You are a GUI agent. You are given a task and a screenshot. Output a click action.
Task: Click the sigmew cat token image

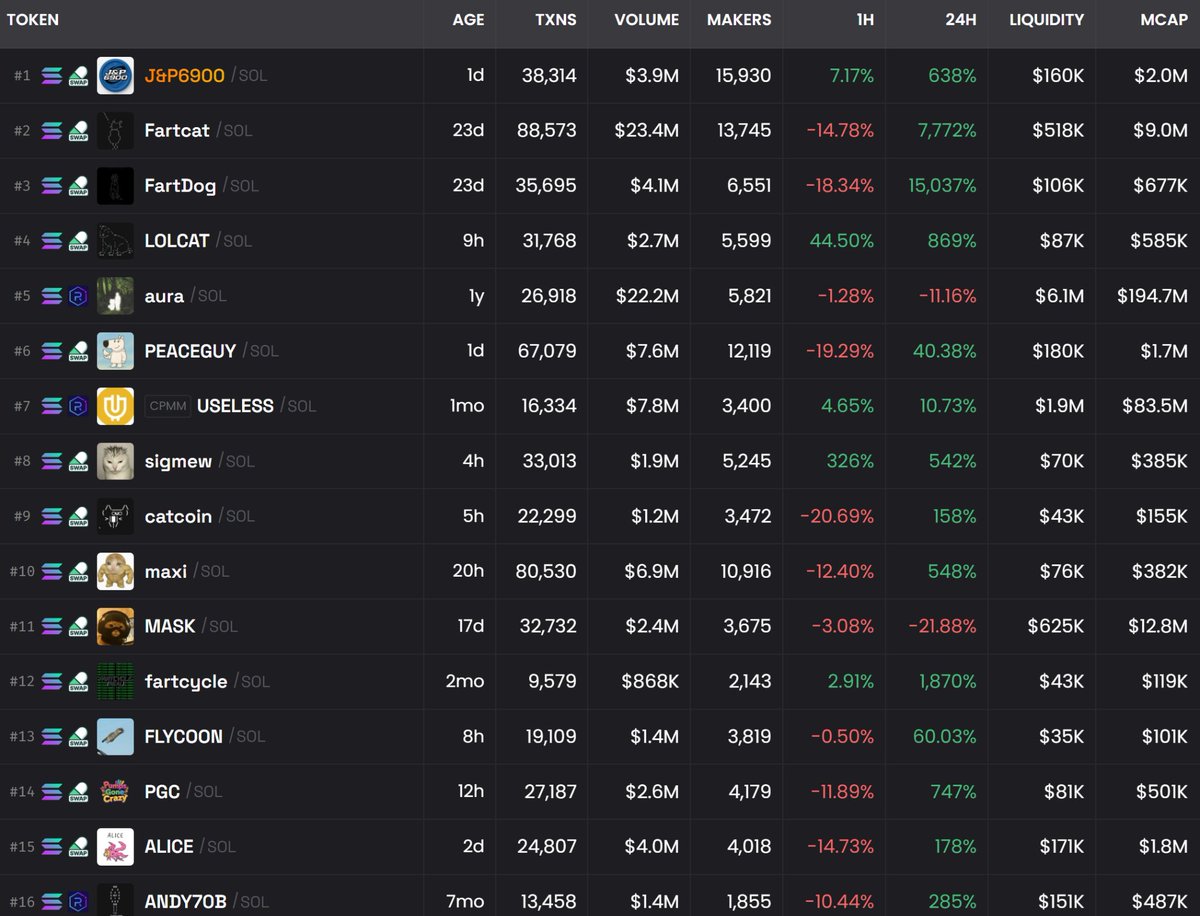point(115,461)
